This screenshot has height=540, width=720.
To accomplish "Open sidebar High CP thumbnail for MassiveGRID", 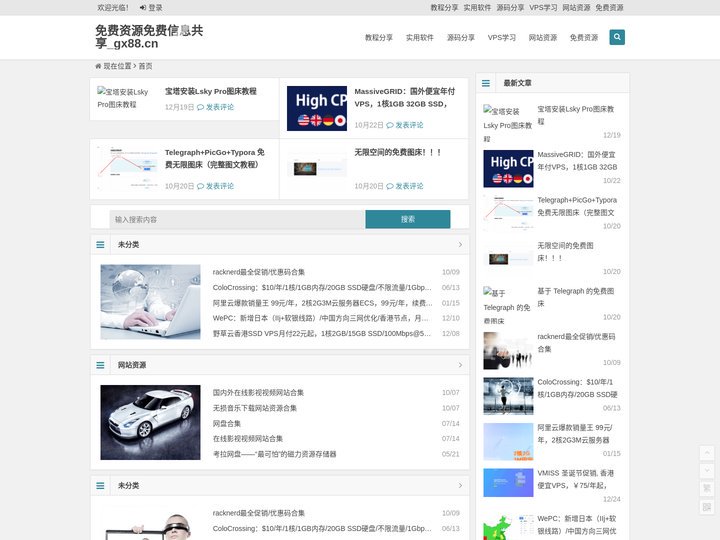I will coord(508,169).
